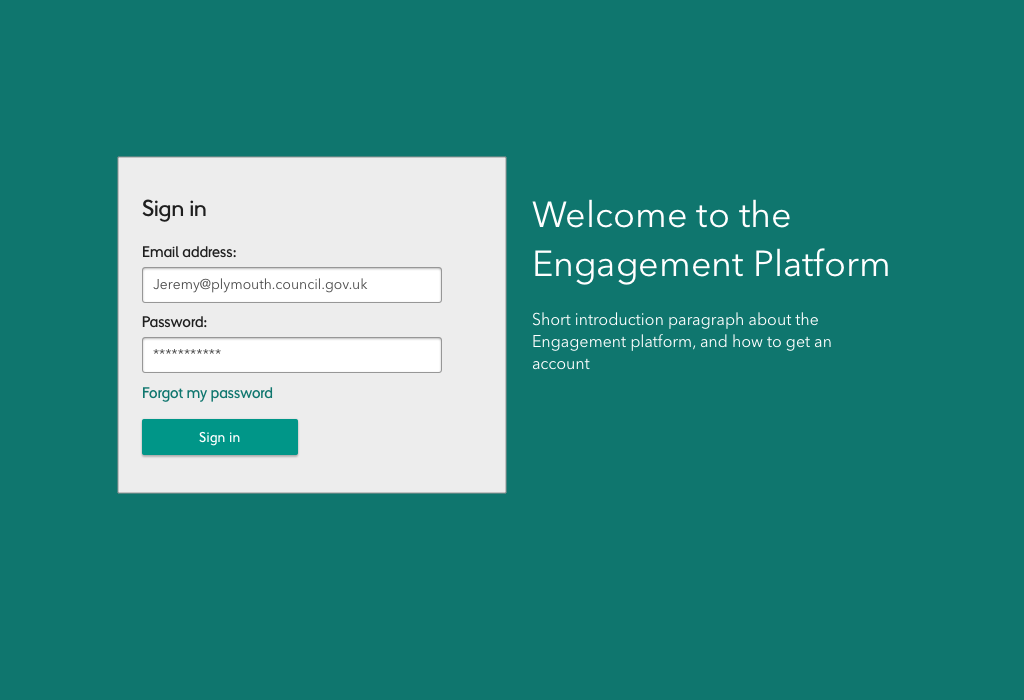Viewport: 1024px width, 700px height.
Task: Click the masked password asterisks
Action: [187, 355]
